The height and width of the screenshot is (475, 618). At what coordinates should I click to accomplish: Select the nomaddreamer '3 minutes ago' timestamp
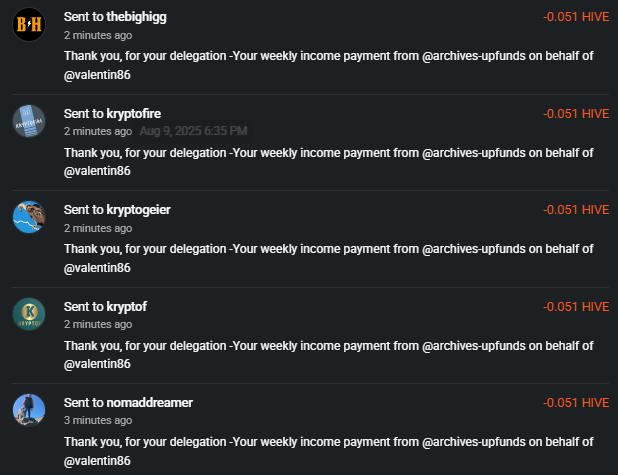coord(98,421)
